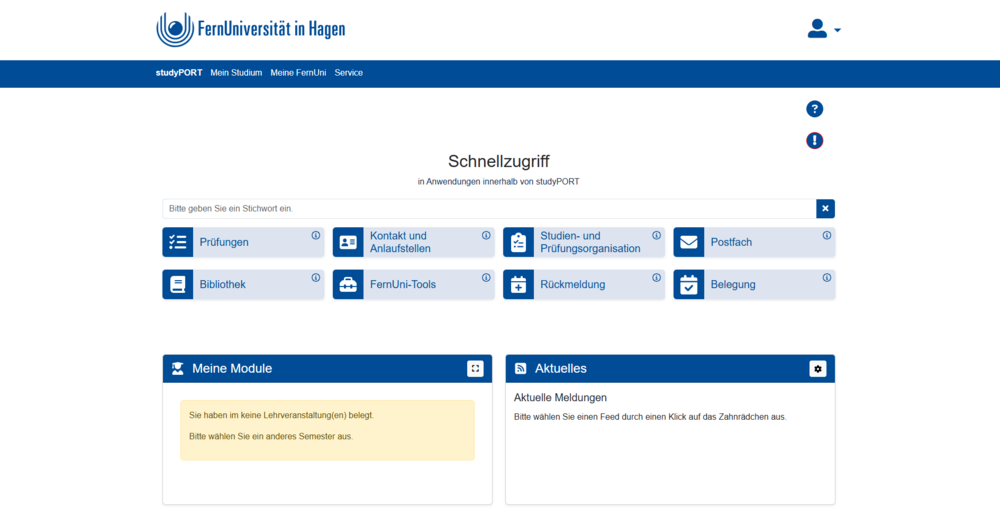This screenshot has height=508, width=1000.
Task: Open Kontakt und Anlaufstellen tile
Action: pos(413,242)
